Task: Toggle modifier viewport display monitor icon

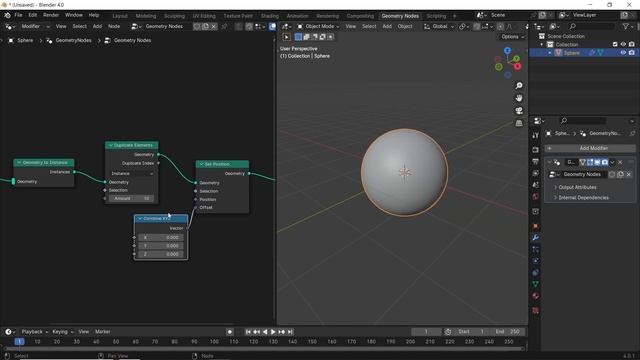Action: (597, 162)
